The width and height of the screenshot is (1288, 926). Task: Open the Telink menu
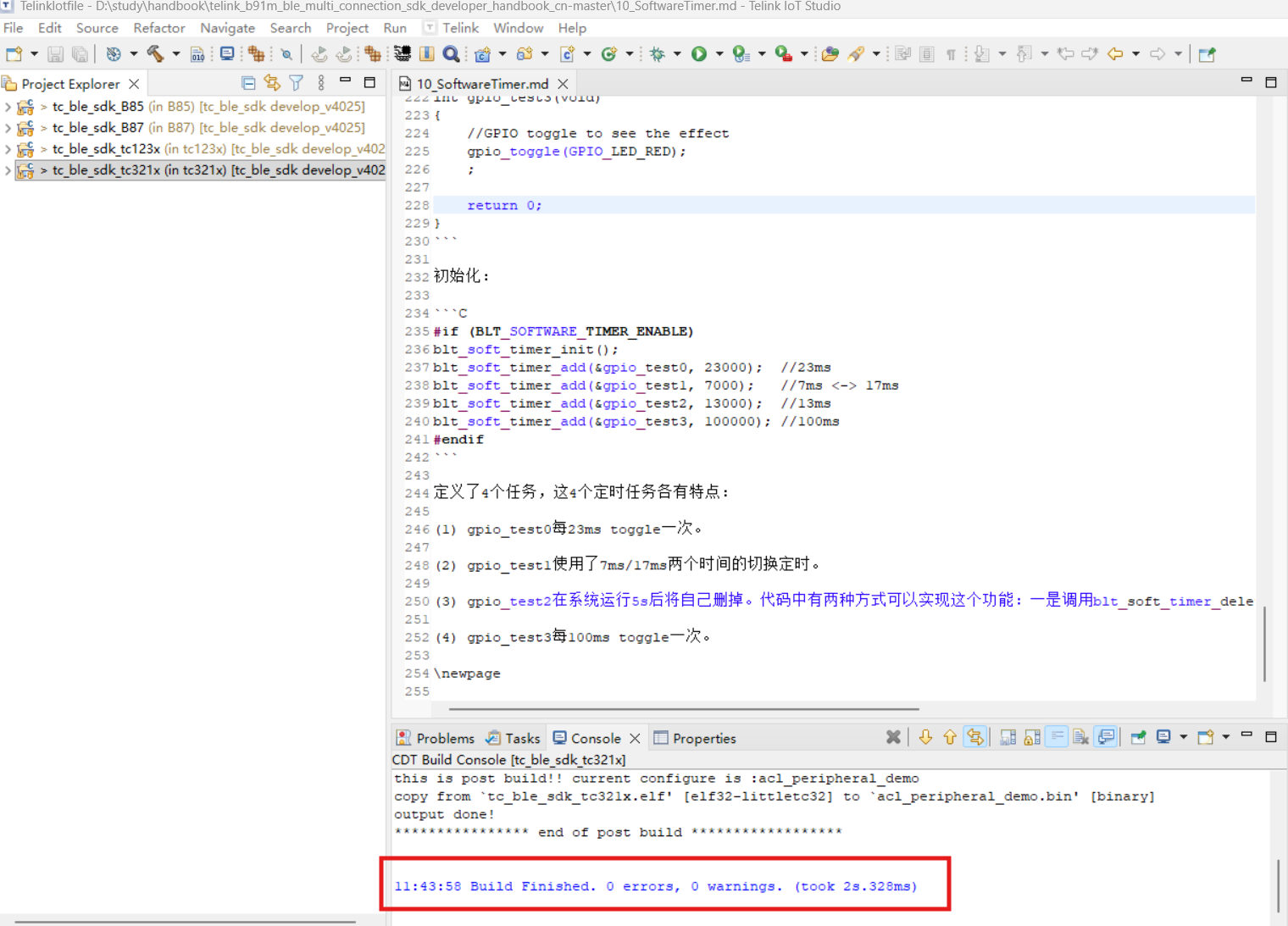460,28
